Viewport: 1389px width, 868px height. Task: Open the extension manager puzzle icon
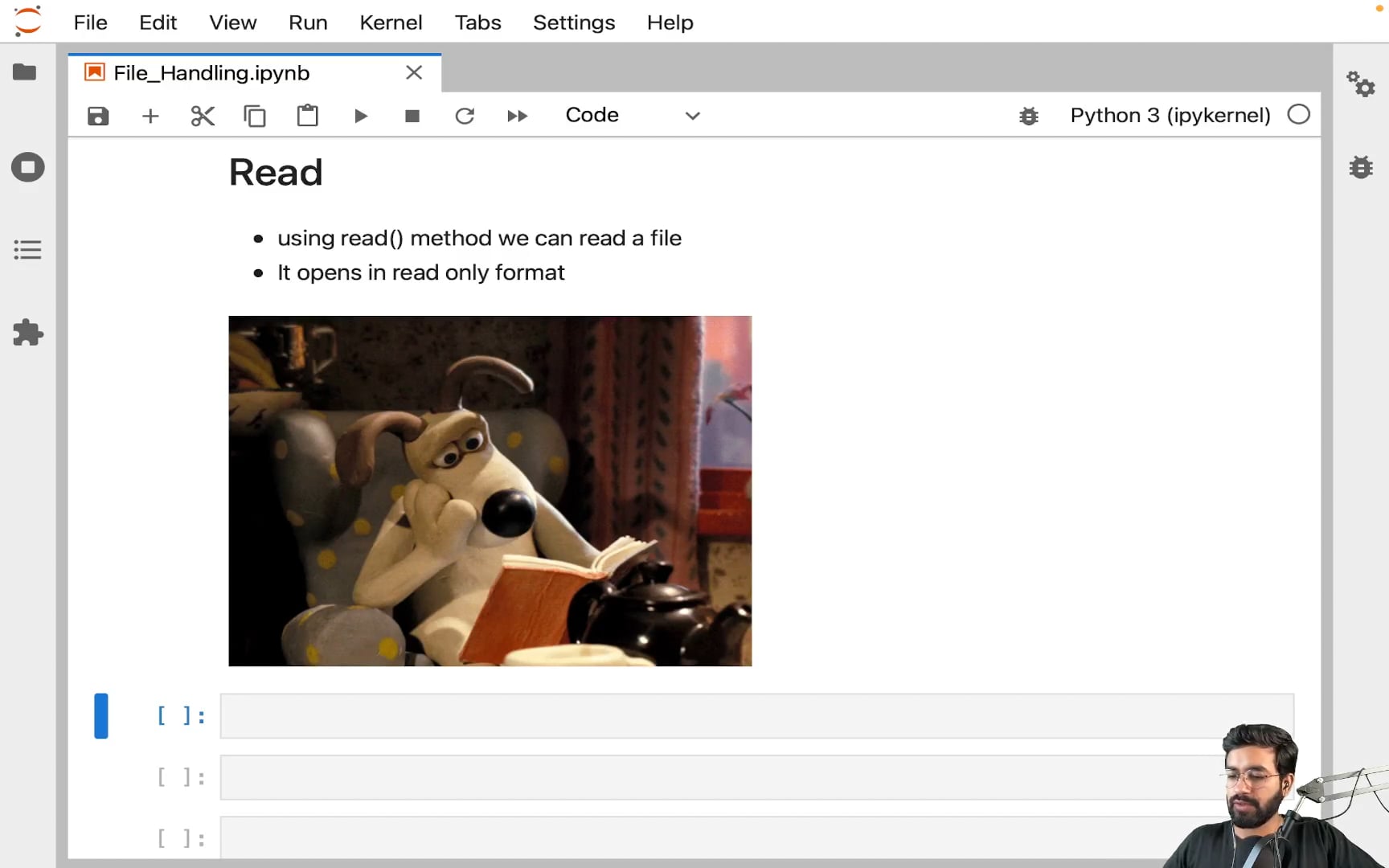pos(27,333)
